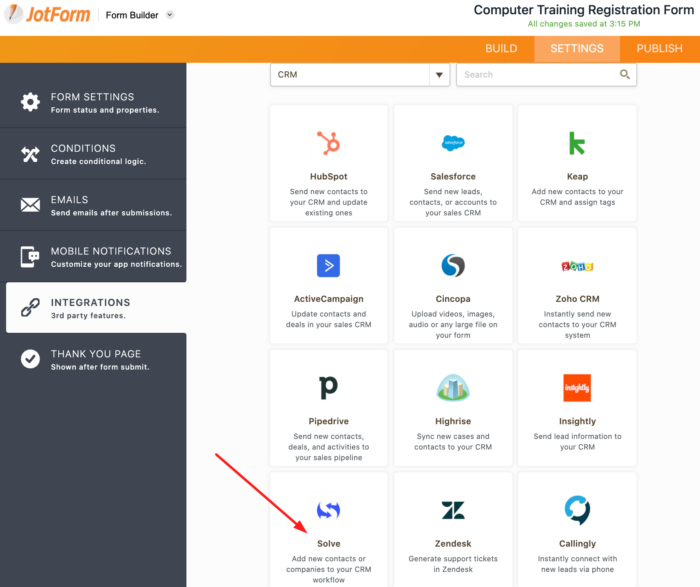Click 'Instantly connect with new leads via phone'
The width and height of the screenshot is (700, 587).
click(x=577, y=564)
